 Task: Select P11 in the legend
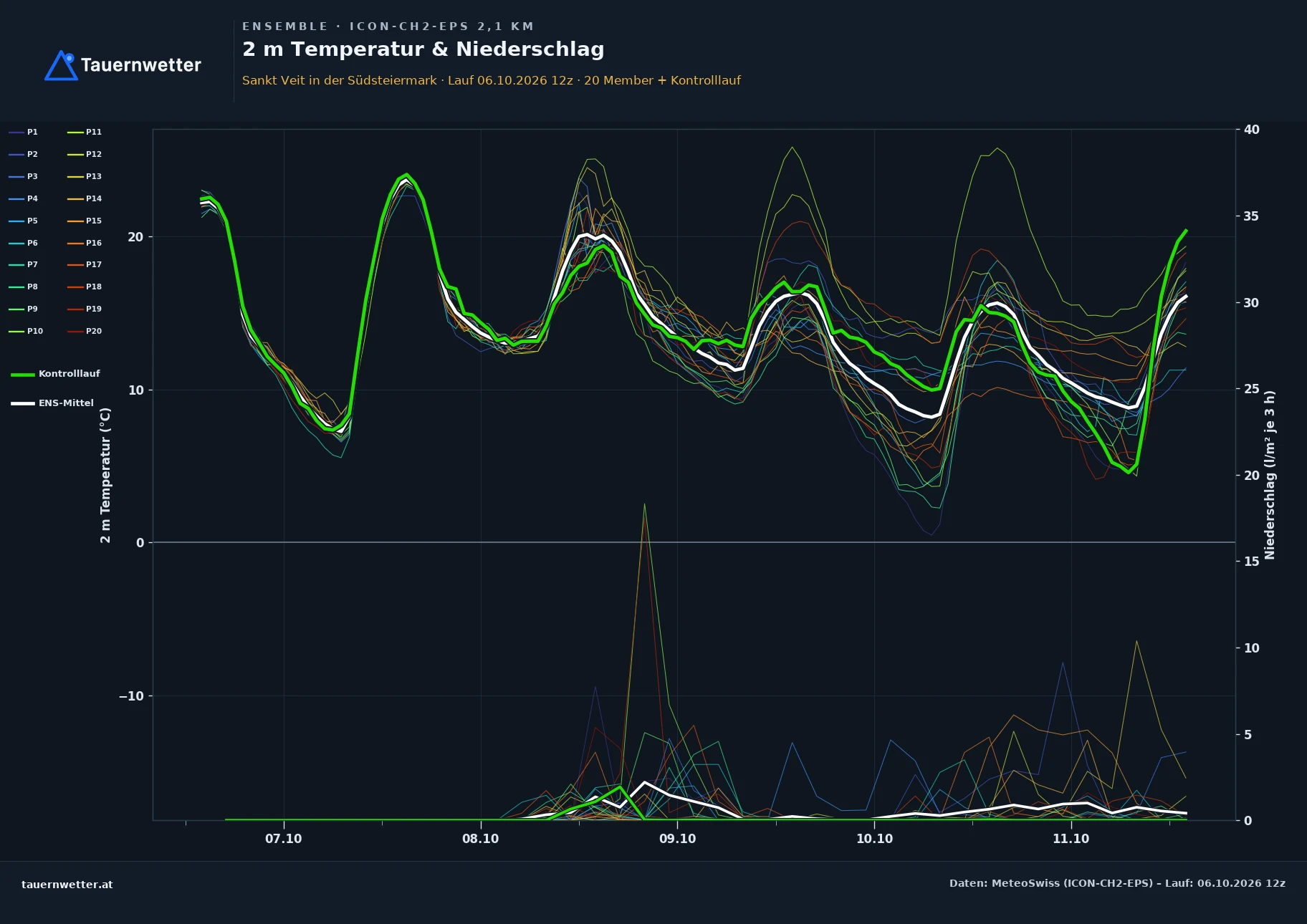coord(85,132)
